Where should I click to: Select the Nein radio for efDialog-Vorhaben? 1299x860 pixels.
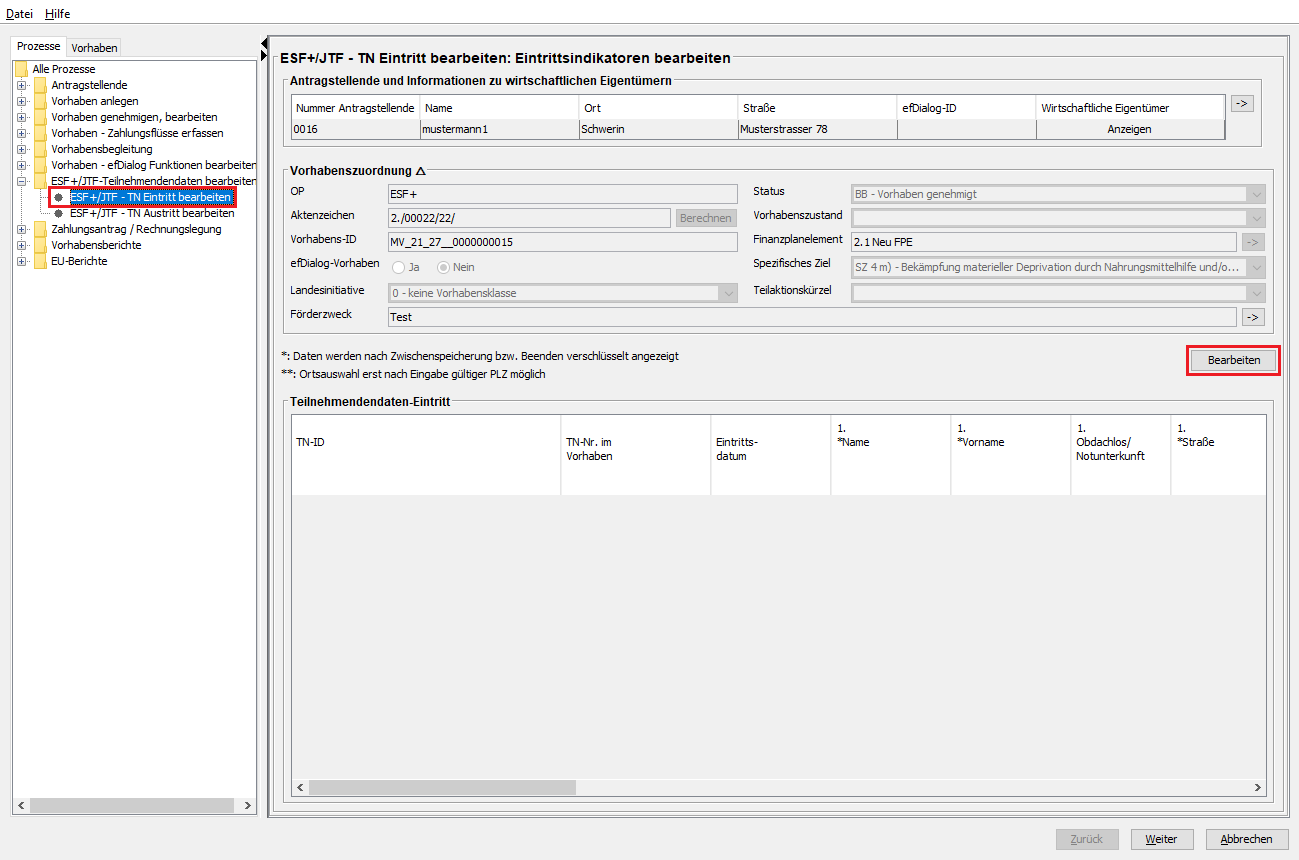(x=444, y=267)
